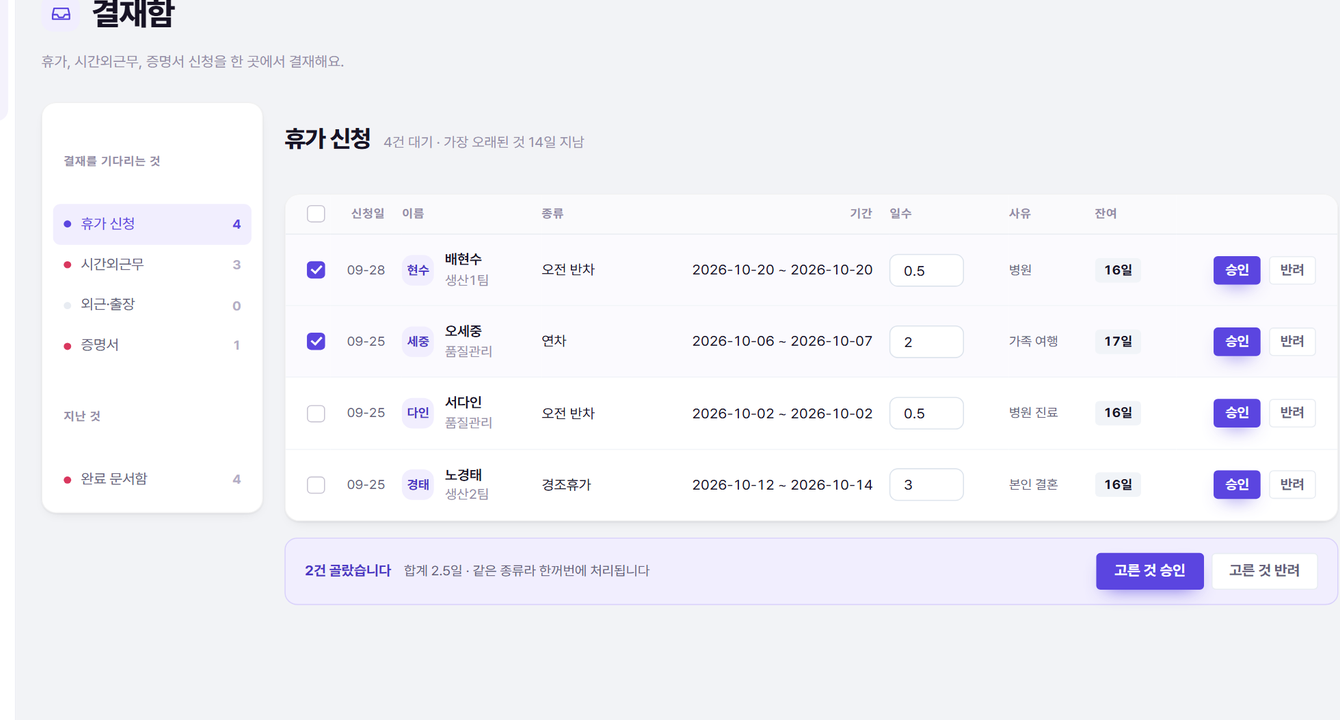1340x720 pixels.
Task: Go to 증명서 in the sidebar
Action: tap(152, 346)
